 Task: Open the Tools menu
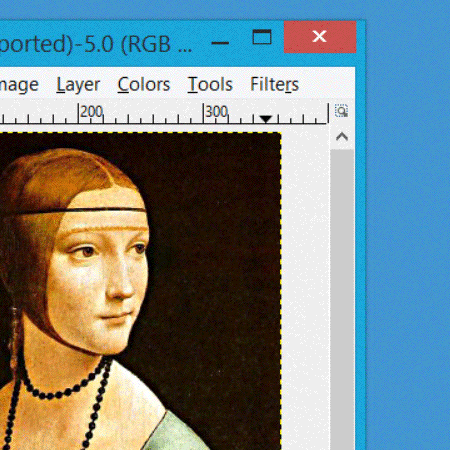click(x=210, y=84)
